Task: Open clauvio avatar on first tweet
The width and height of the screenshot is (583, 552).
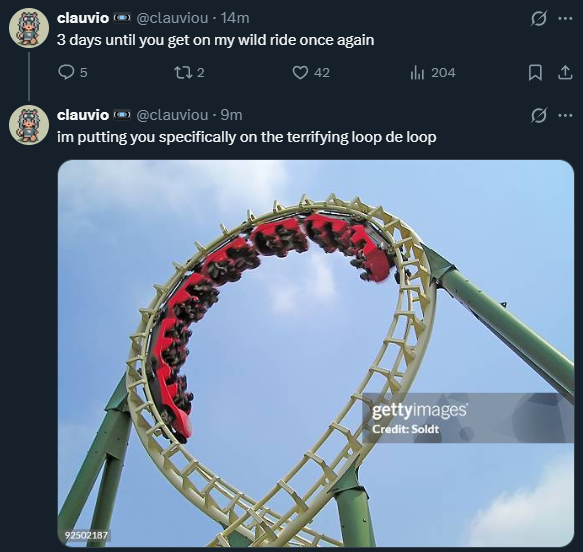Action: (x=29, y=28)
